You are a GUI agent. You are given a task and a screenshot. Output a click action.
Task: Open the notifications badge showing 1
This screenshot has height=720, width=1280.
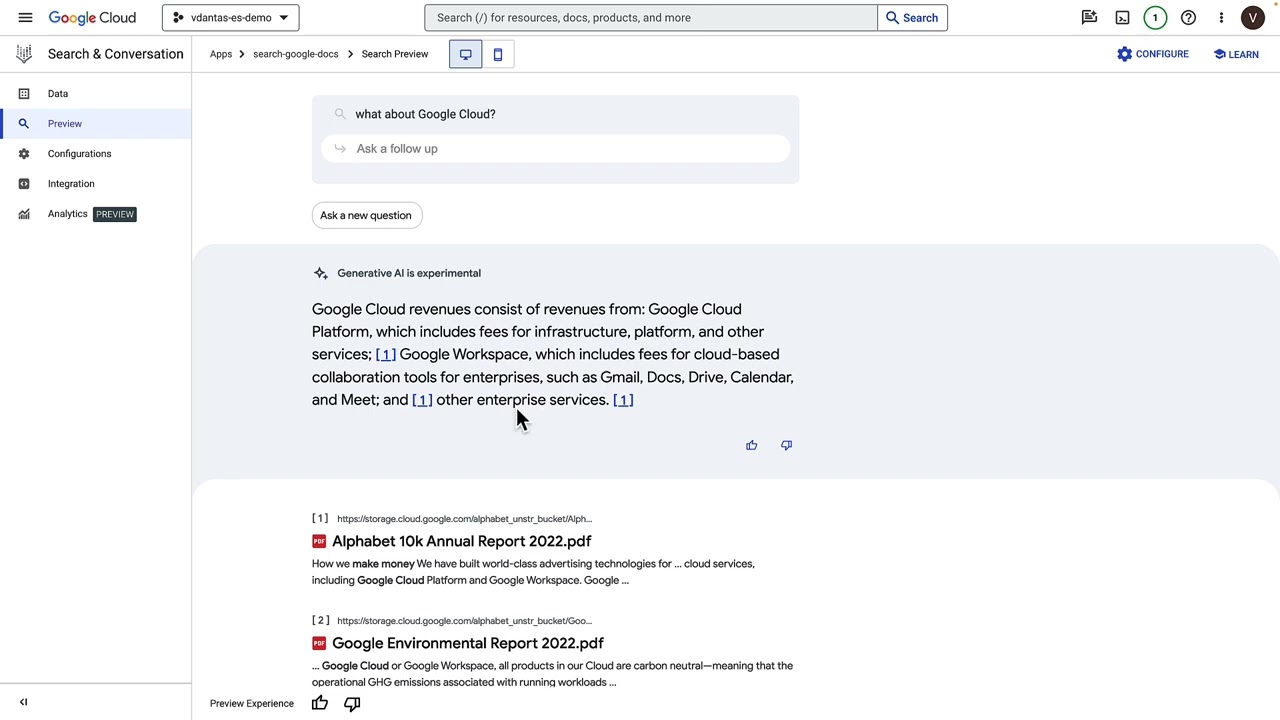pos(1155,17)
